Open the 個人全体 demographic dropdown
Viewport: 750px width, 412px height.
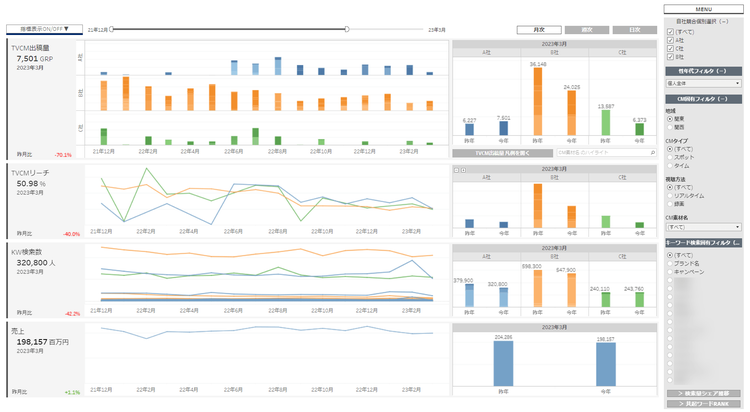pyautogui.click(x=704, y=83)
